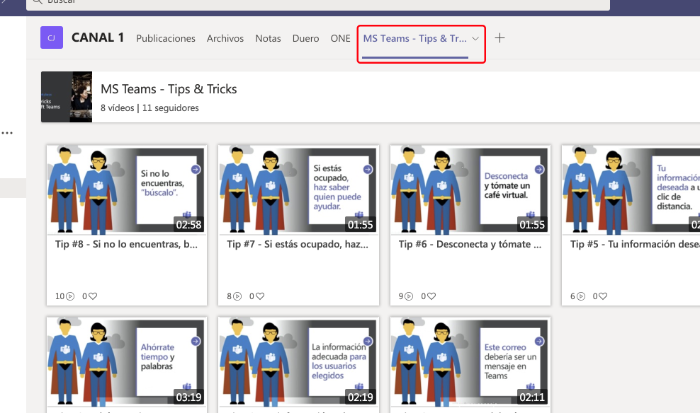Open the Publicaciones tab
700x413 pixels.
click(166, 38)
